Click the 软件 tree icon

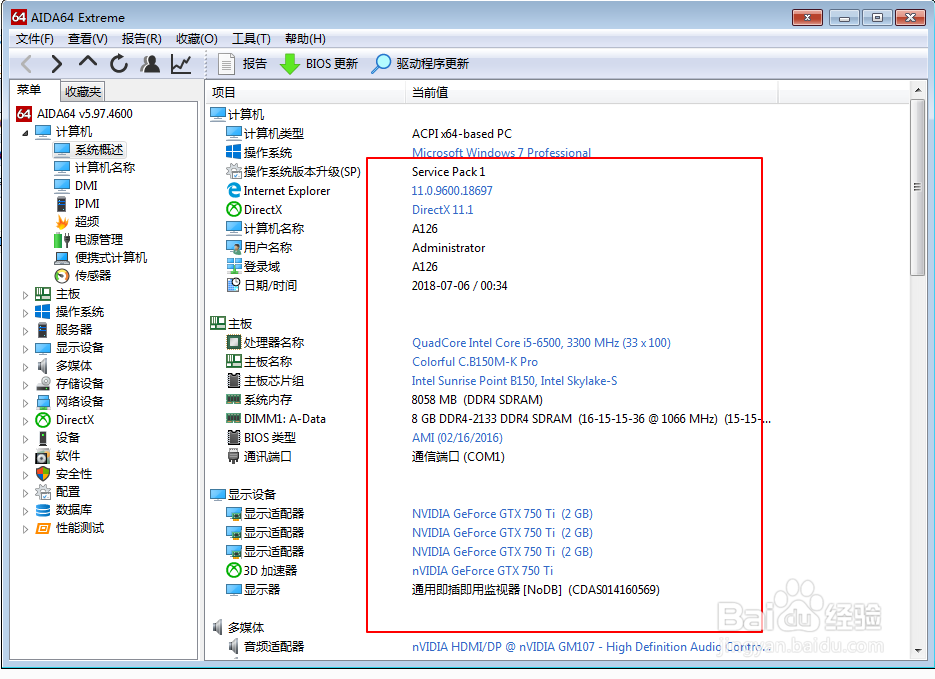(x=42, y=457)
